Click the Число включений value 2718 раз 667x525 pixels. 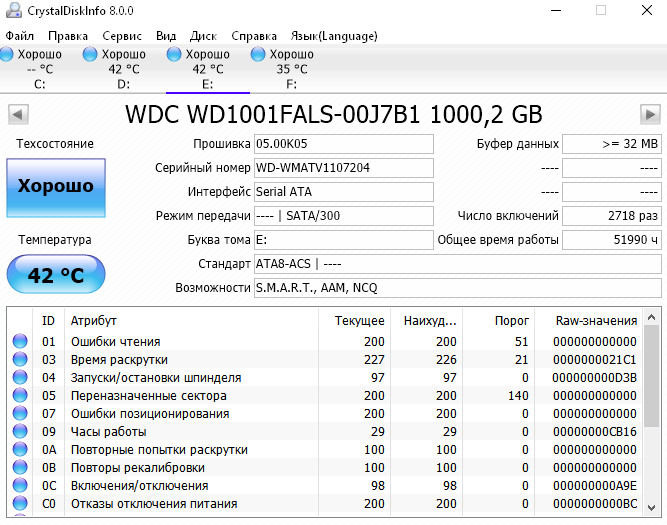point(612,216)
